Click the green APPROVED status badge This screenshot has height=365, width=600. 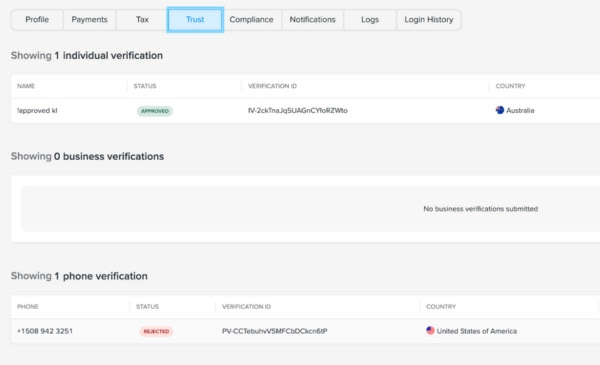click(155, 111)
